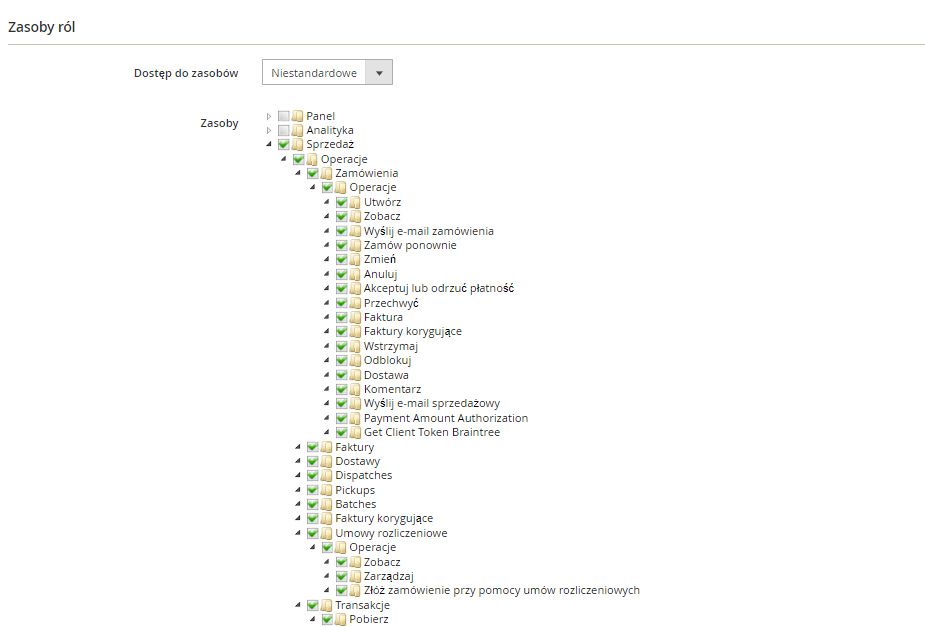Uncheck the Anuluj checkbox
The width and height of the screenshot is (925, 627).
coord(342,274)
